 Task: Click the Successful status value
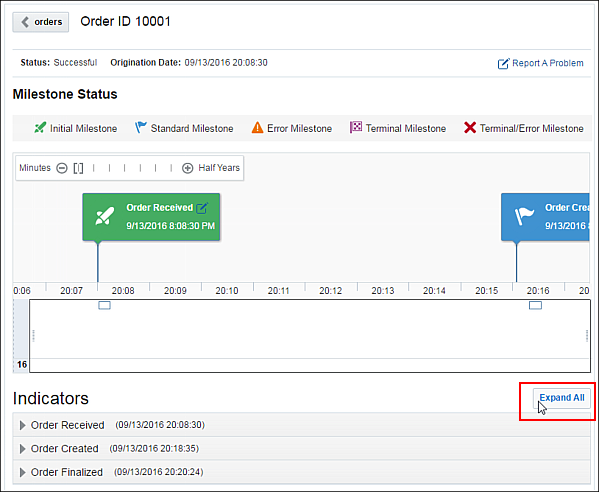(75, 63)
